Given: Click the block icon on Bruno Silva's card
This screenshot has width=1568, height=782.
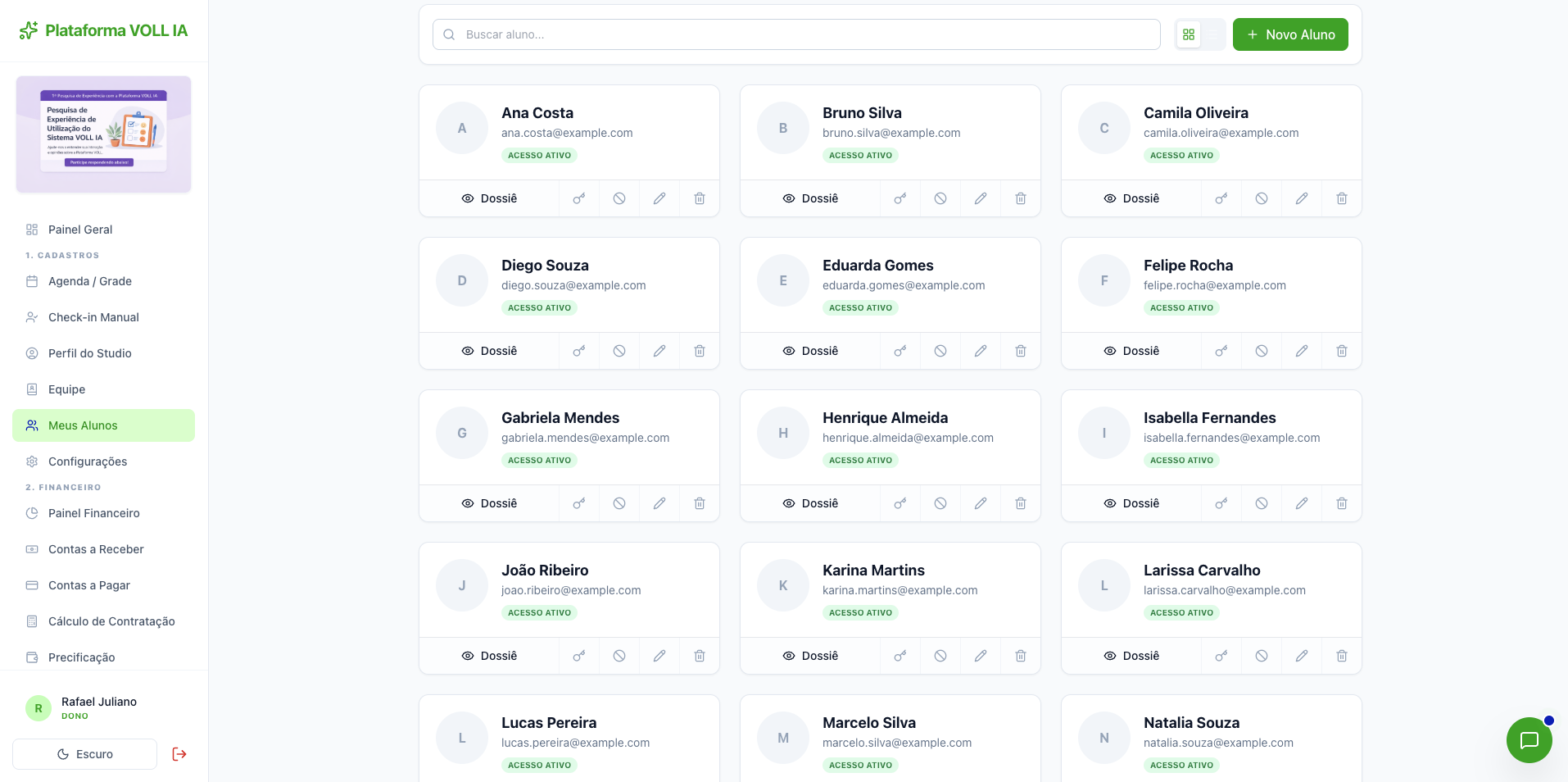Looking at the screenshot, I should [940, 198].
